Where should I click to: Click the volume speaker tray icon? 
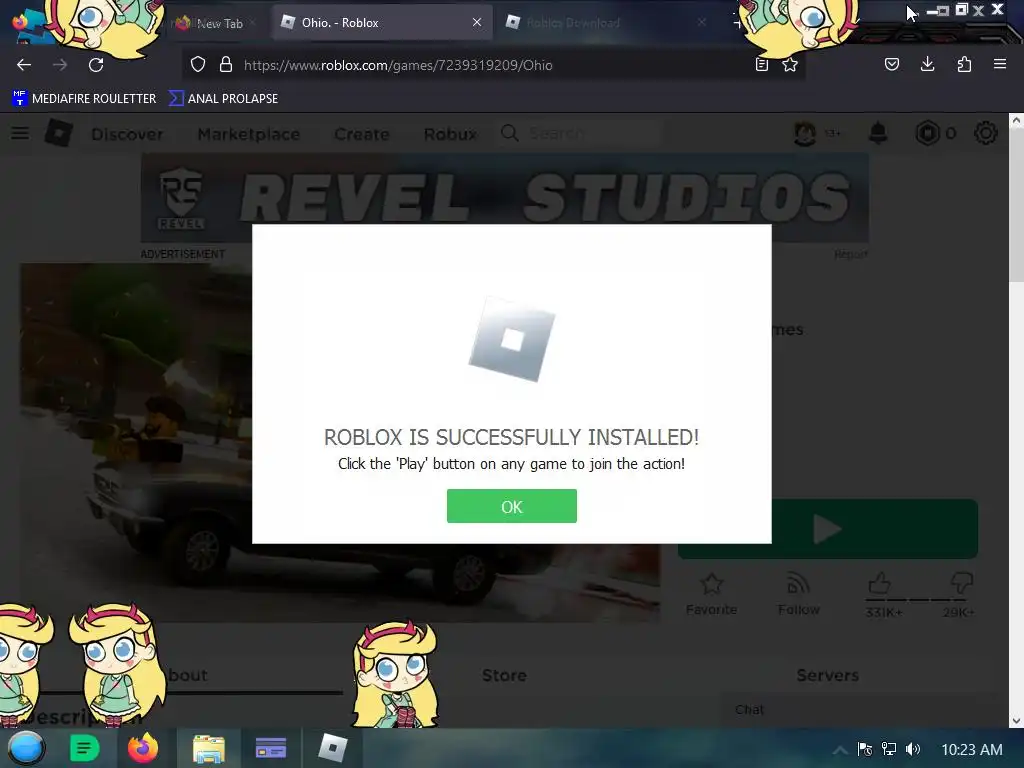[x=913, y=749]
